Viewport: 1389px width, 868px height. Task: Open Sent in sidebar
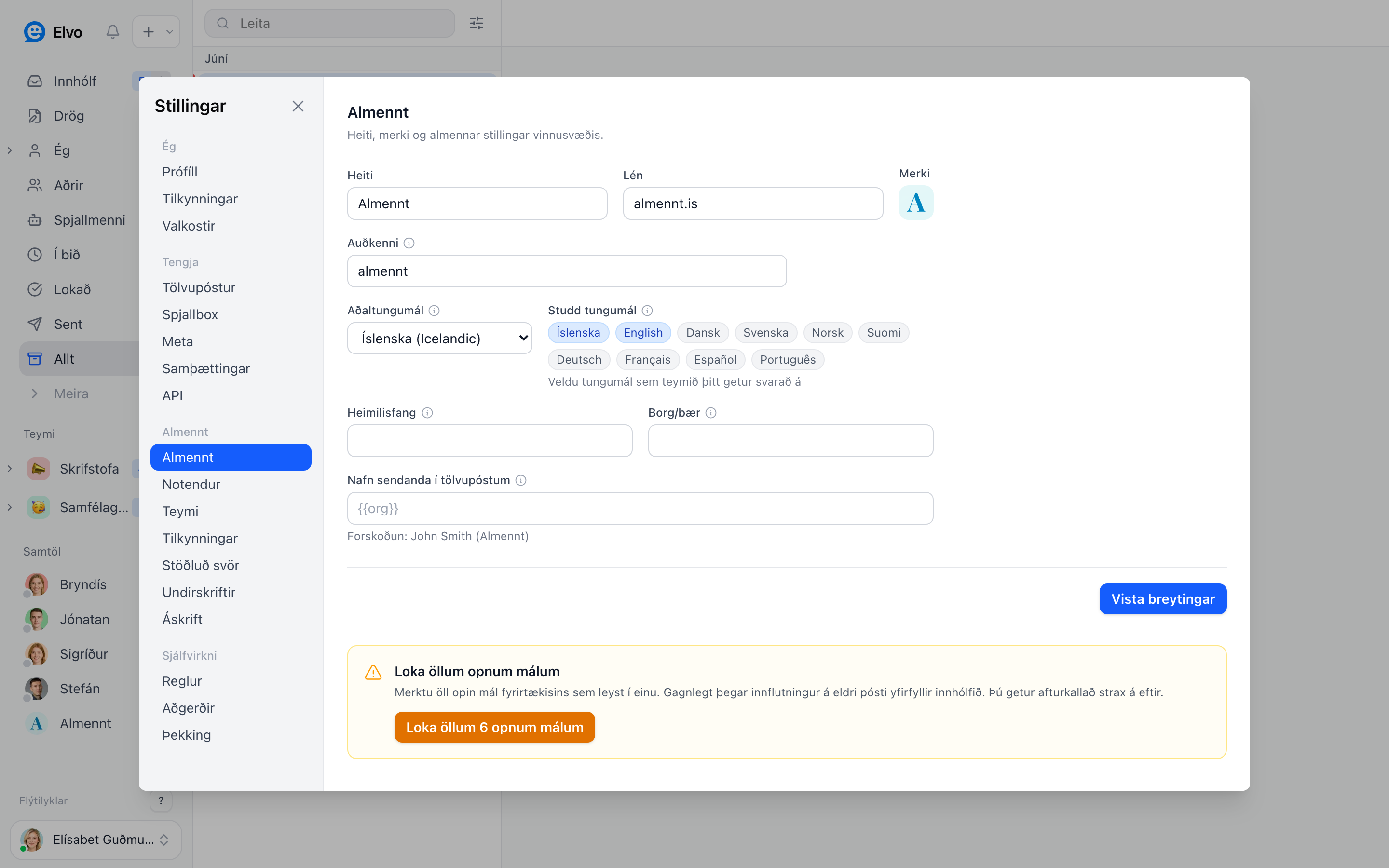68,324
